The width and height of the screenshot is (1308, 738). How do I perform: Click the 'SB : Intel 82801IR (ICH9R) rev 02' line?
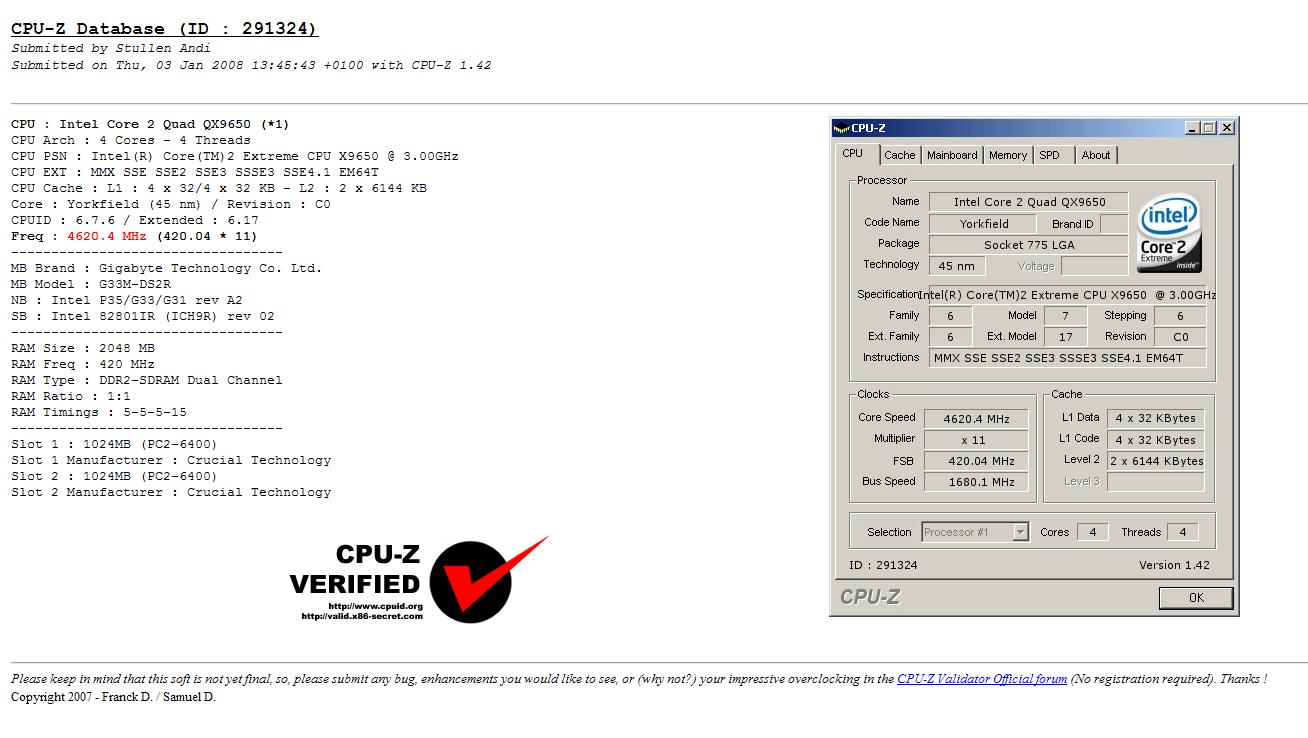point(143,316)
